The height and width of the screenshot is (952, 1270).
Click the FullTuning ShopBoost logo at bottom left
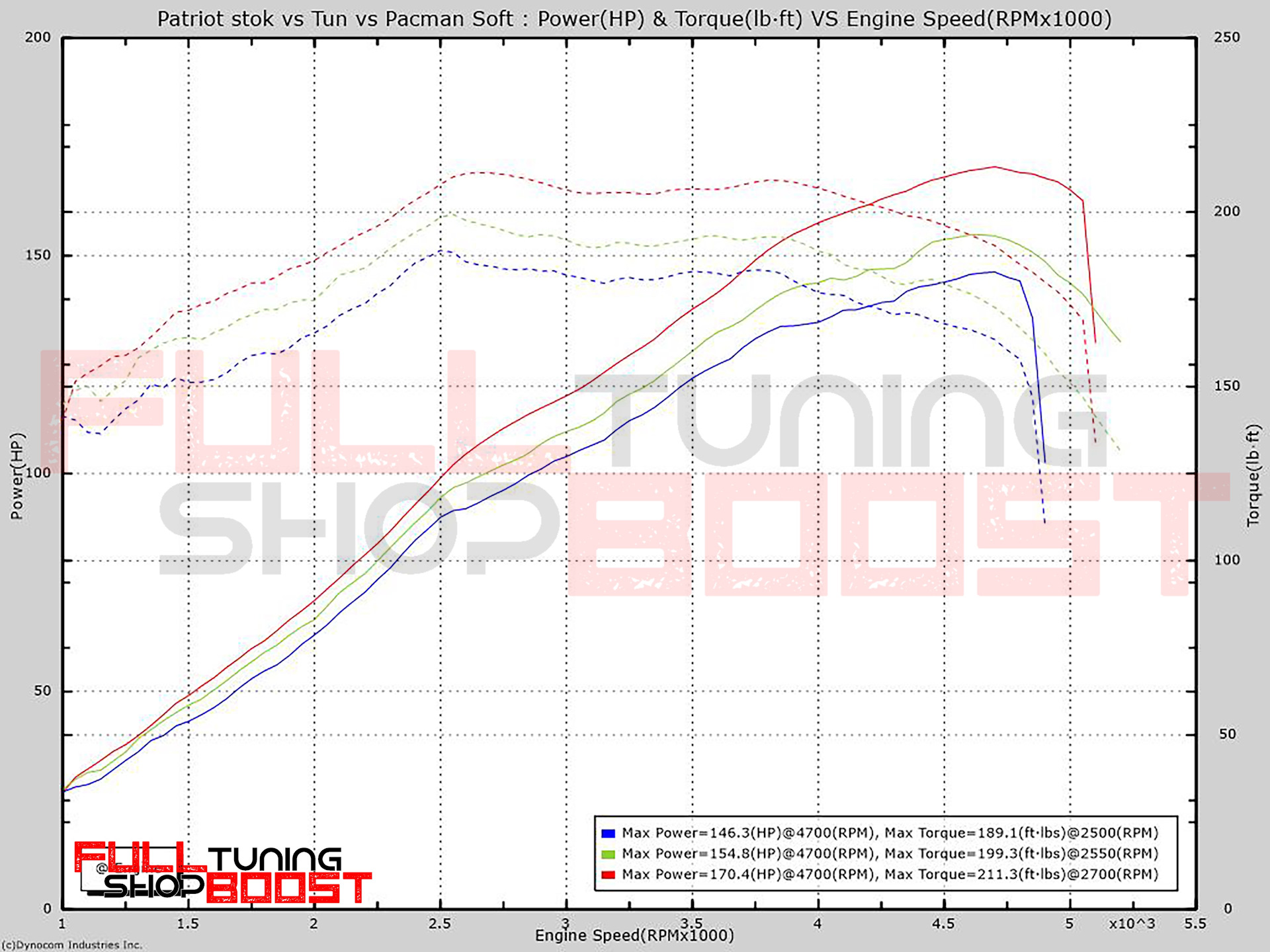pos(222,873)
